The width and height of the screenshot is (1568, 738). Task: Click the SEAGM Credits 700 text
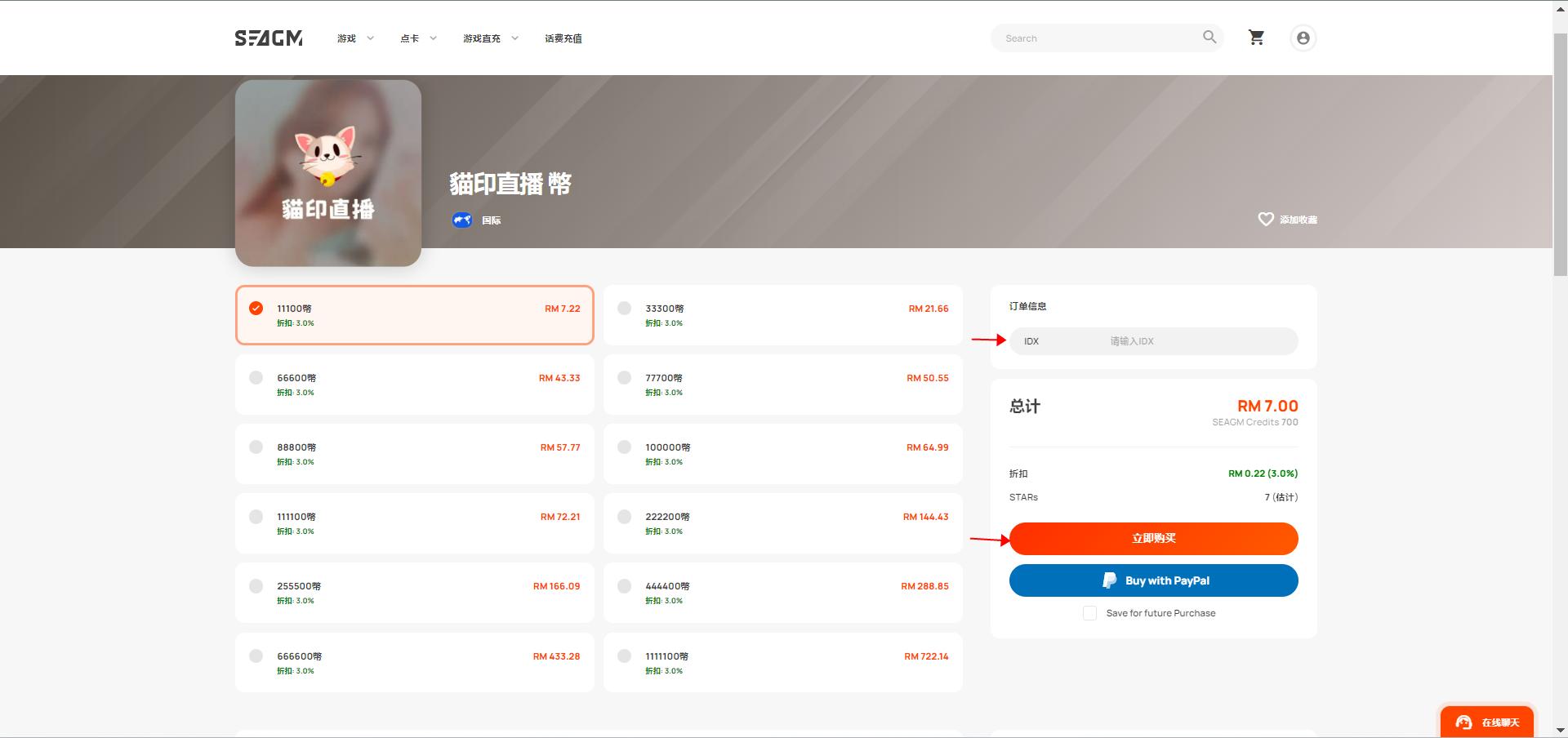tap(1255, 422)
